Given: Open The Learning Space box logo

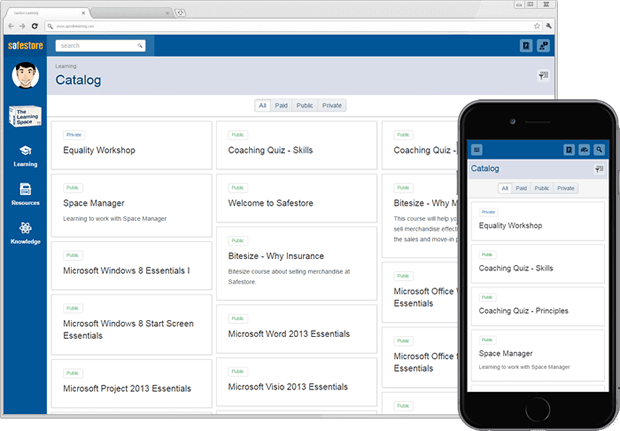Looking at the screenshot, I should tap(25, 116).
